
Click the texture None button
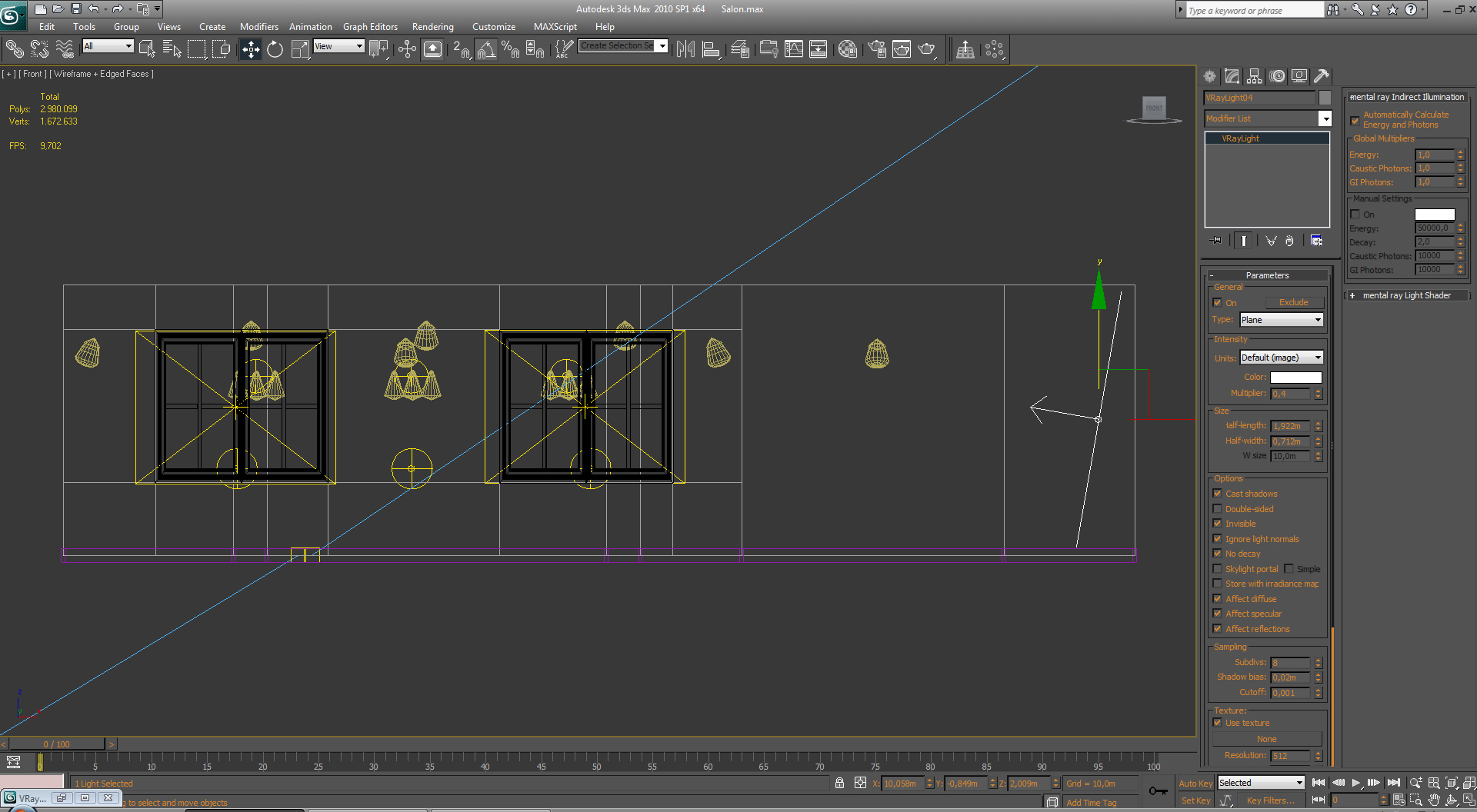pyautogui.click(x=1267, y=739)
